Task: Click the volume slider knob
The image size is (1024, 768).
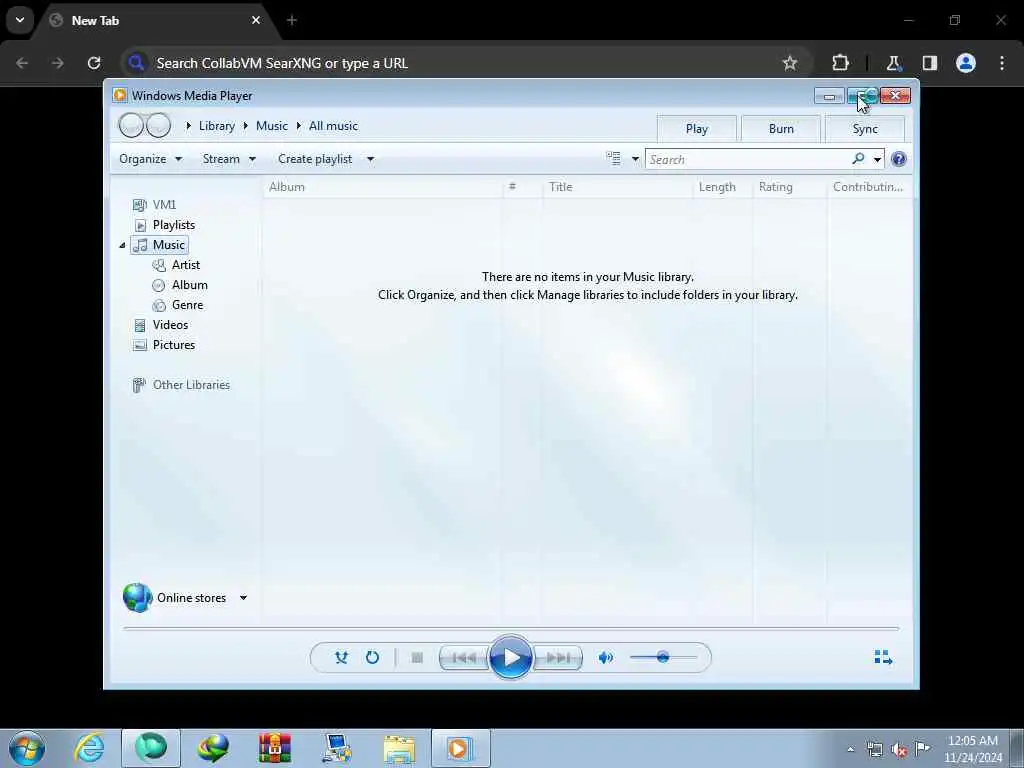Action: (663, 657)
